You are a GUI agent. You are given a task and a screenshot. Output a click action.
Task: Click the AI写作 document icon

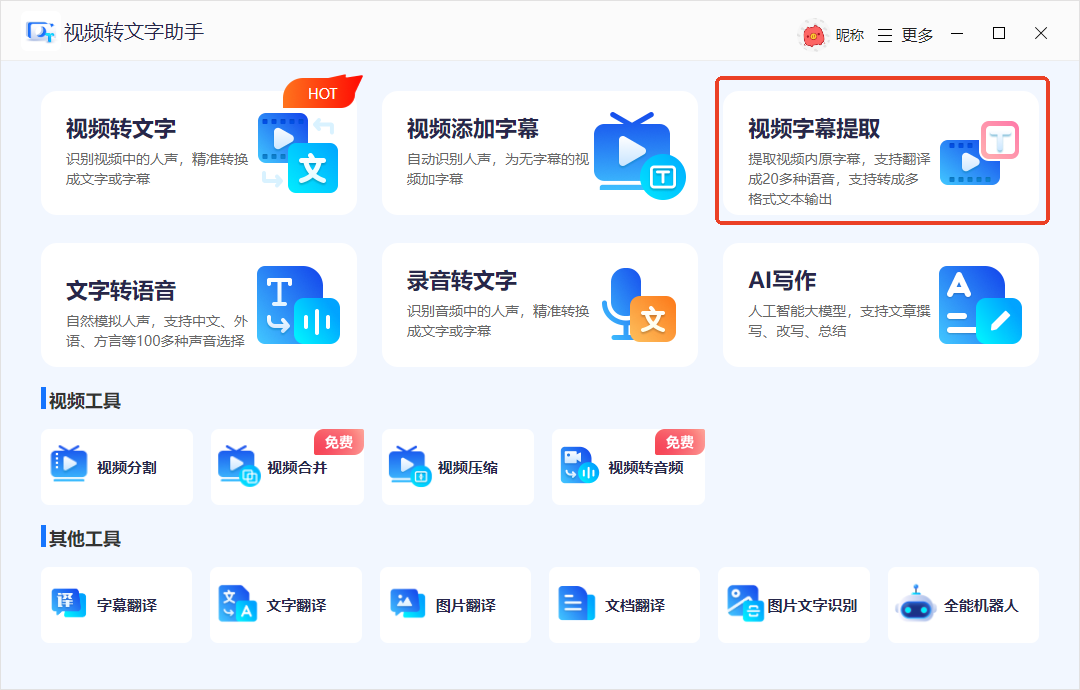coord(980,305)
